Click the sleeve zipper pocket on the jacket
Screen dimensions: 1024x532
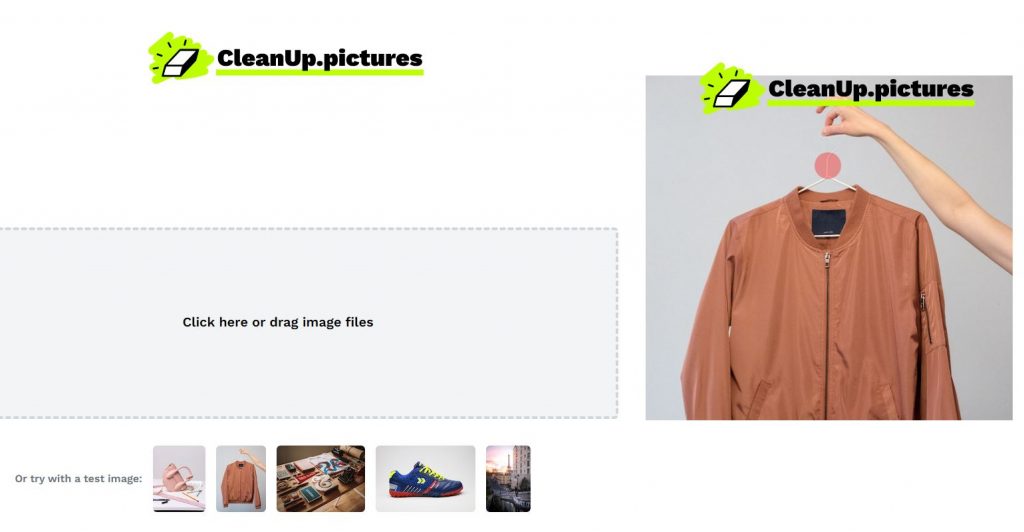(925, 318)
